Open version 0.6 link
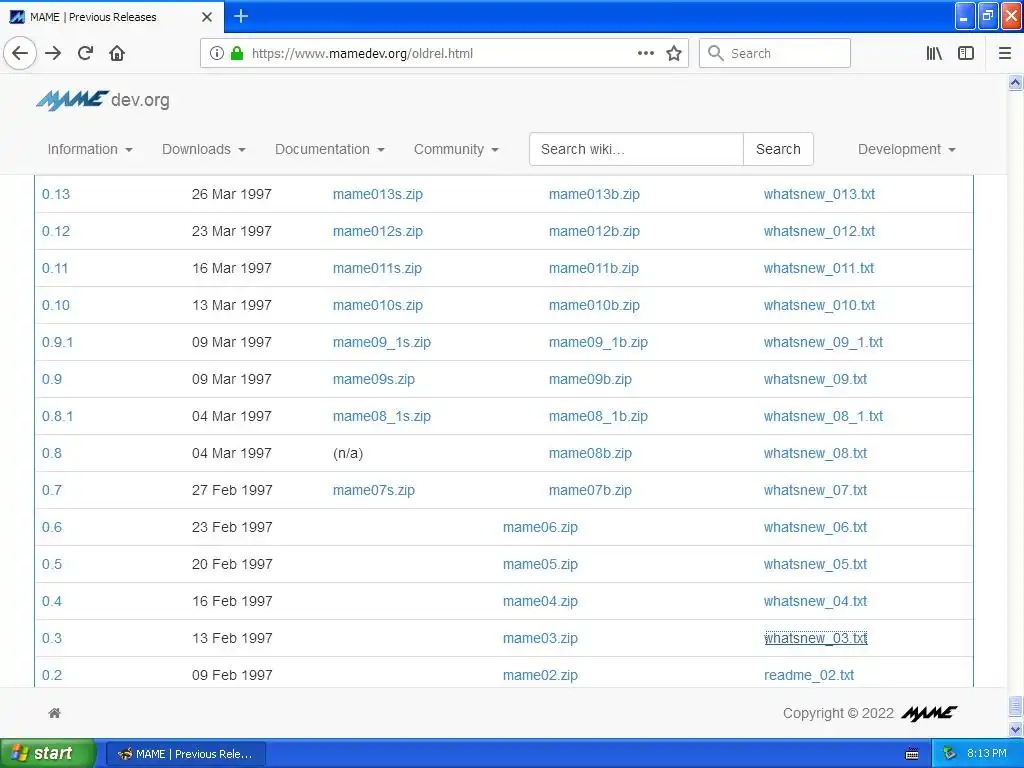1024x768 pixels. click(x=52, y=527)
